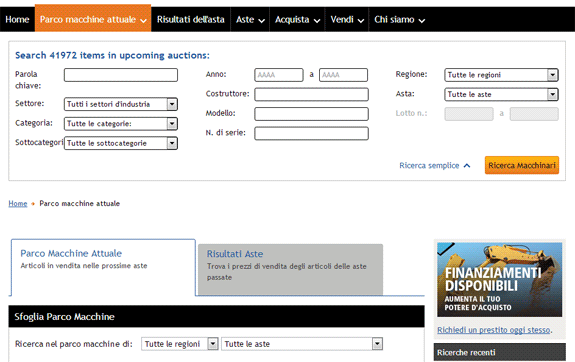Click the Search 41972 items heading
The width and height of the screenshot is (575, 362).
click(x=112, y=55)
